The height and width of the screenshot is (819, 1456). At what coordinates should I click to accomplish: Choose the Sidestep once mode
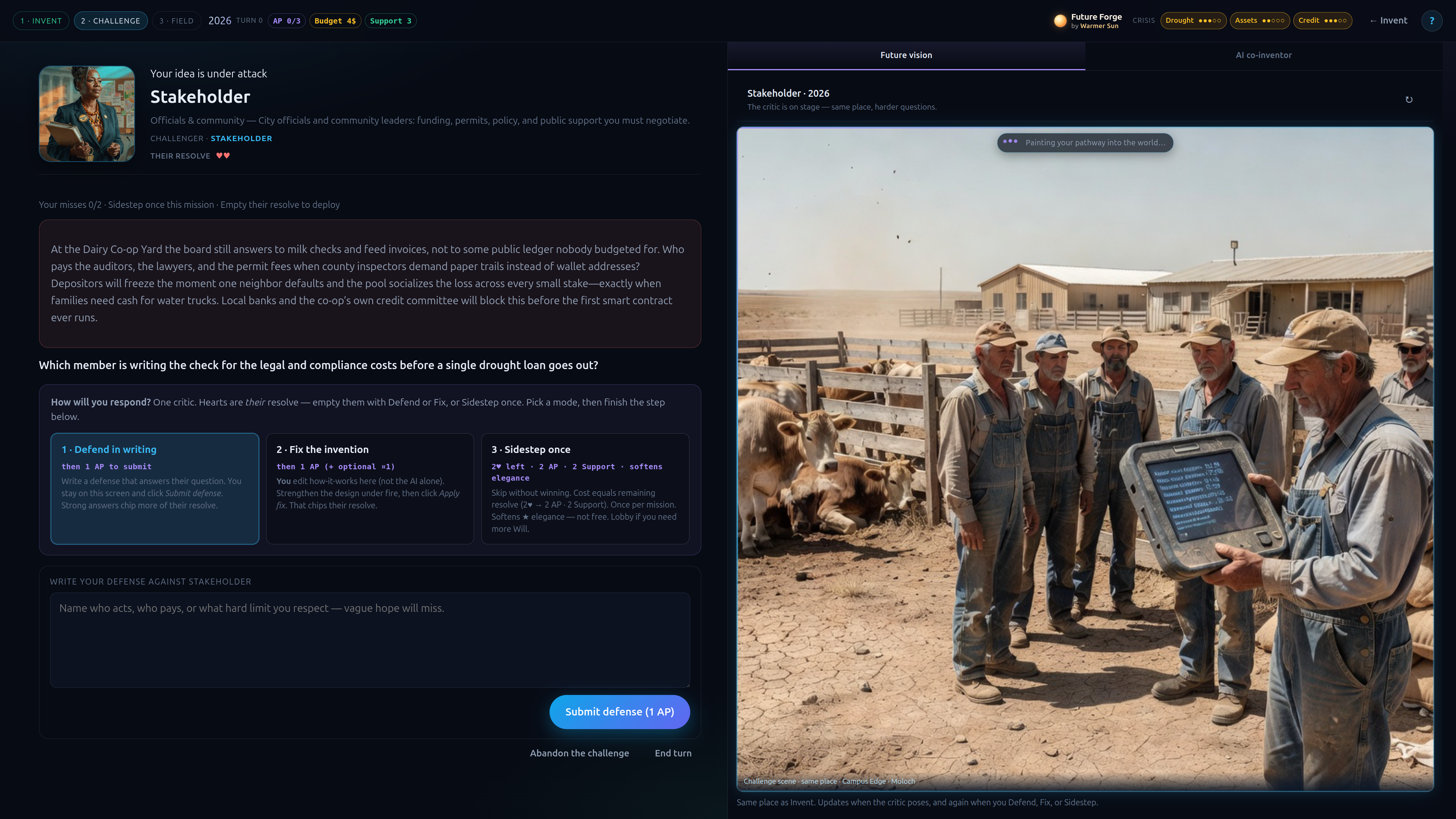(x=584, y=488)
